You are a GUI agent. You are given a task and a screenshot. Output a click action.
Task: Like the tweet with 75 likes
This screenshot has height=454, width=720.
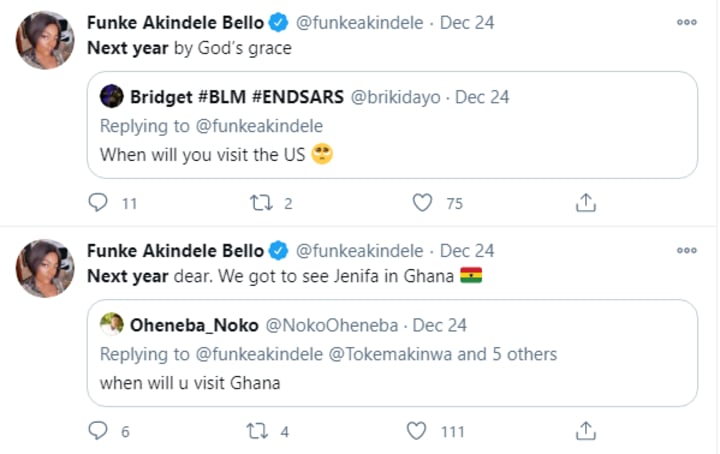click(422, 203)
